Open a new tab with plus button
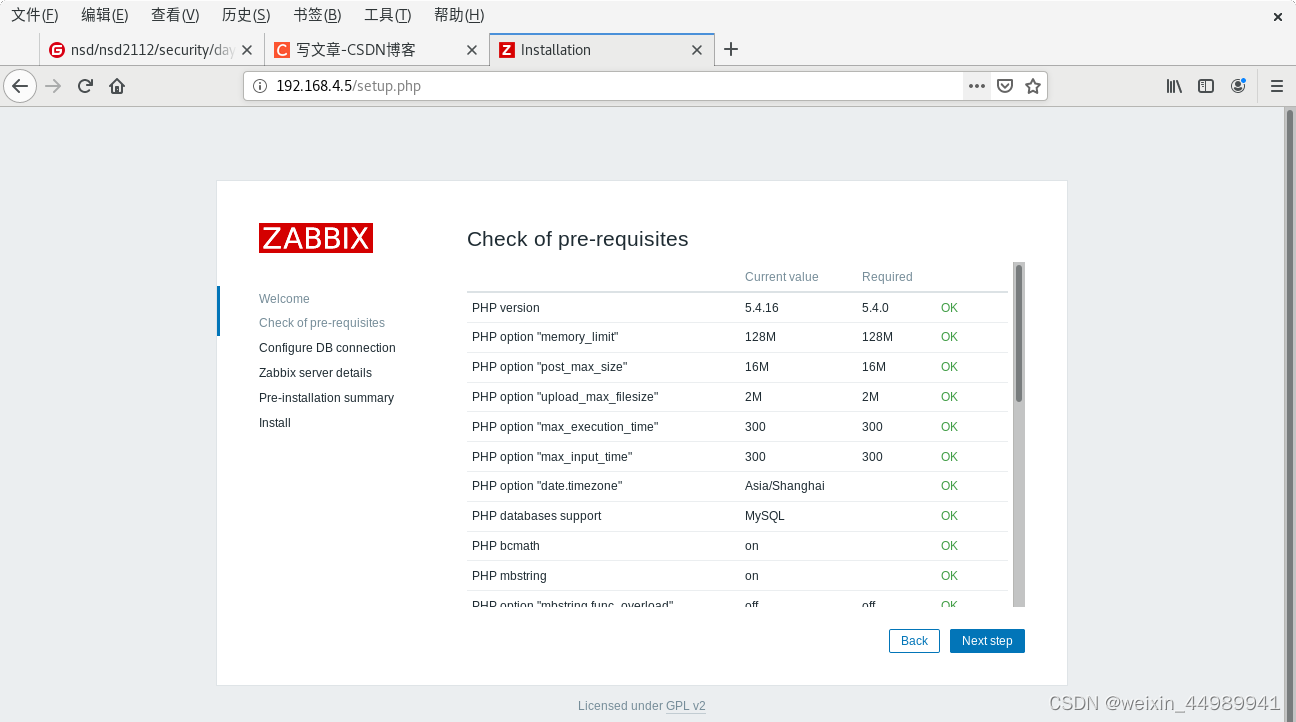This screenshot has width=1296, height=722. click(731, 49)
